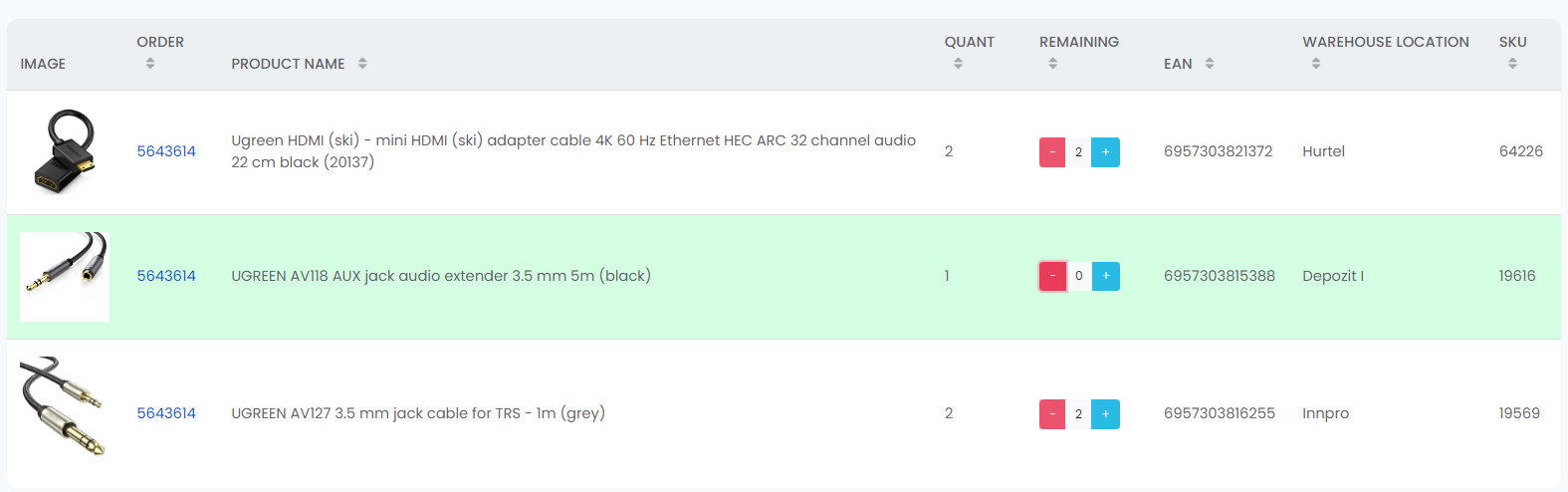Image resolution: width=1568 pixels, height=492 pixels.
Task: Increase remaining for AV118 AUX extender
Action: pyautogui.click(x=1105, y=276)
